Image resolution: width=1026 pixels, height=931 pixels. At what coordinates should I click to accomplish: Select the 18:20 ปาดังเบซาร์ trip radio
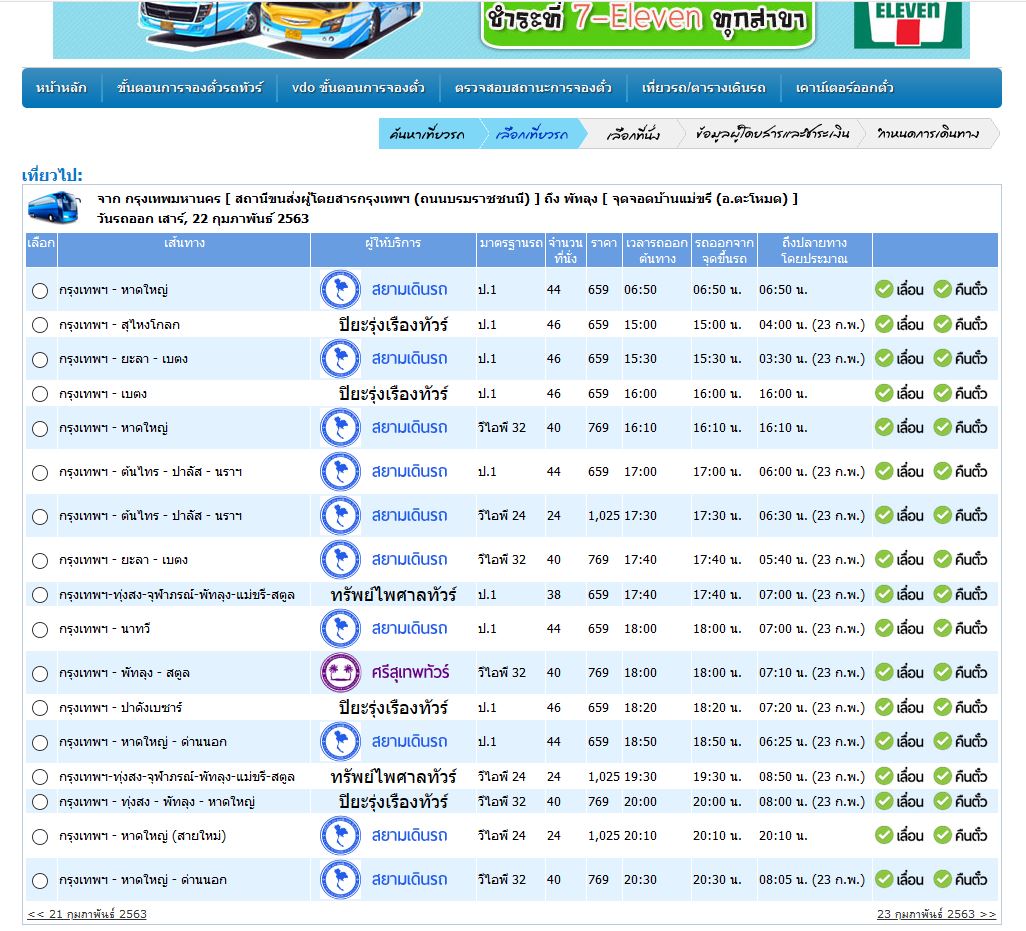point(40,708)
